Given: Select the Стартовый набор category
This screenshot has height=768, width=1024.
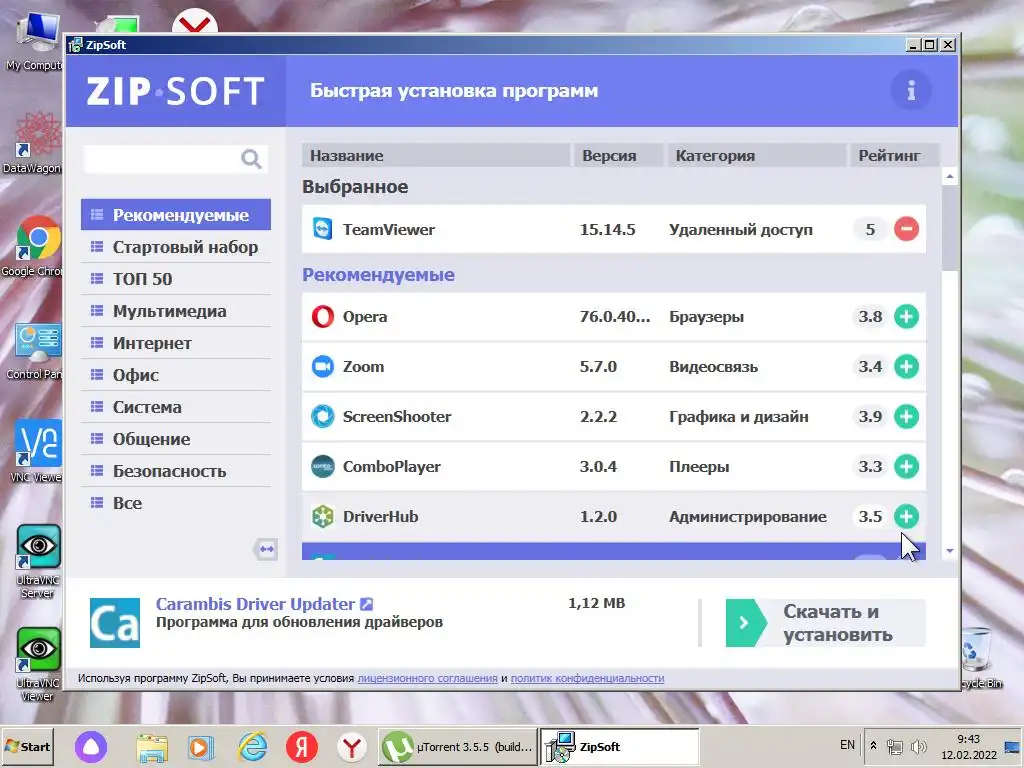Looking at the screenshot, I should 176,247.
